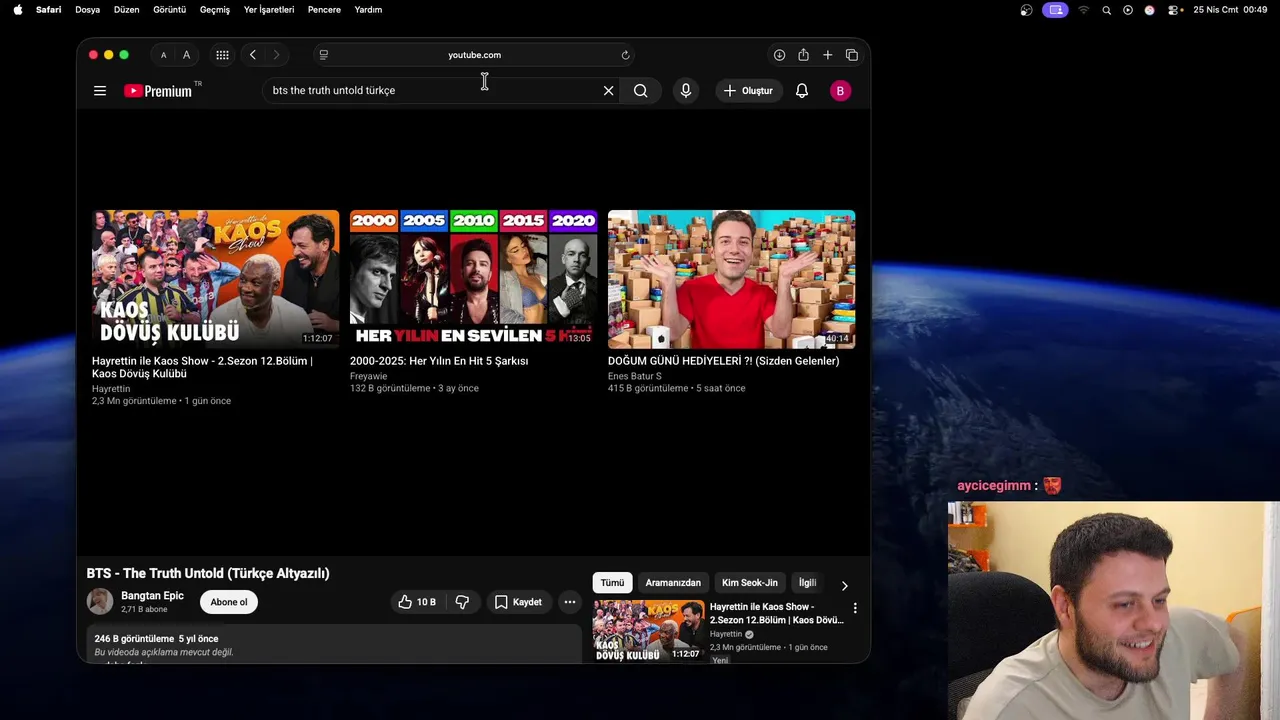This screenshot has height=720, width=1280.
Task: Go forward in Safari history
Action: [276, 55]
